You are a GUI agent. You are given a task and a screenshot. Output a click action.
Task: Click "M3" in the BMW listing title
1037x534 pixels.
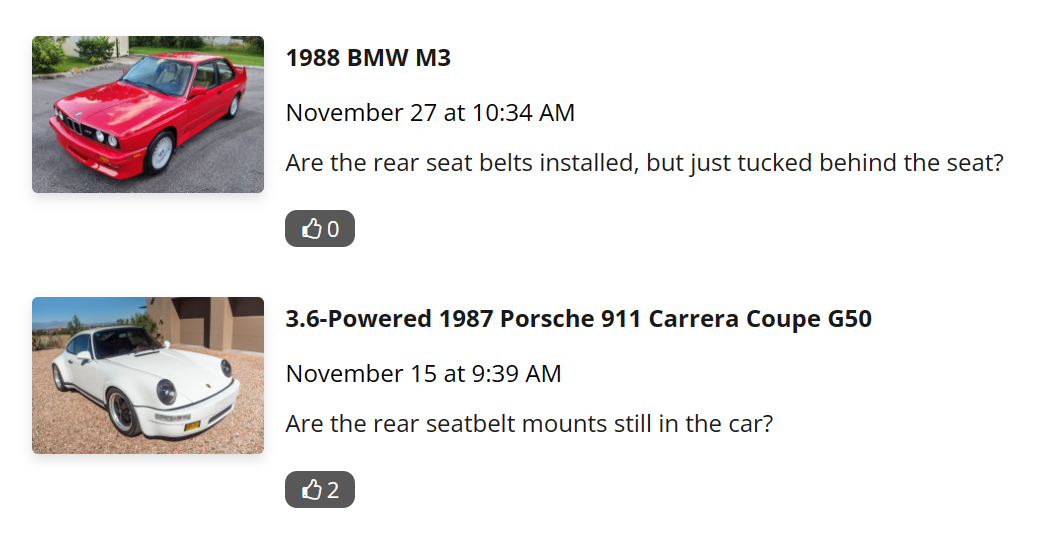(432, 58)
